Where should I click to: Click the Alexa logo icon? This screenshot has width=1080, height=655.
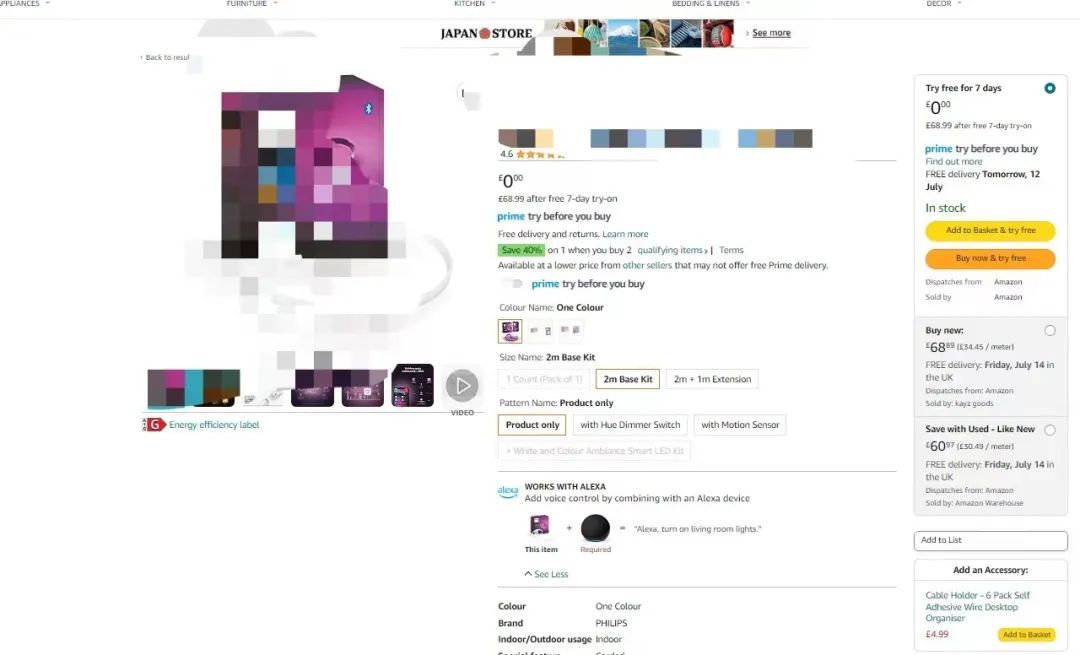[x=508, y=492]
